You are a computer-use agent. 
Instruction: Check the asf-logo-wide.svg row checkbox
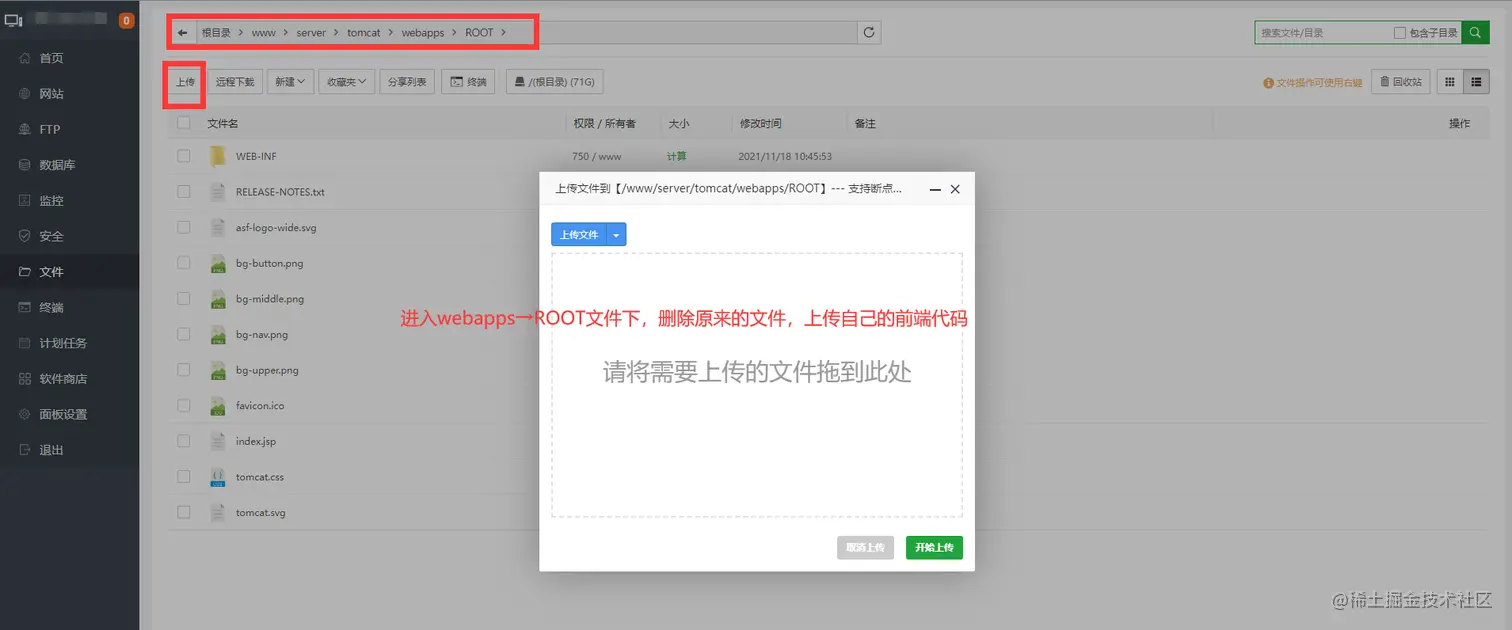coord(183,227)
